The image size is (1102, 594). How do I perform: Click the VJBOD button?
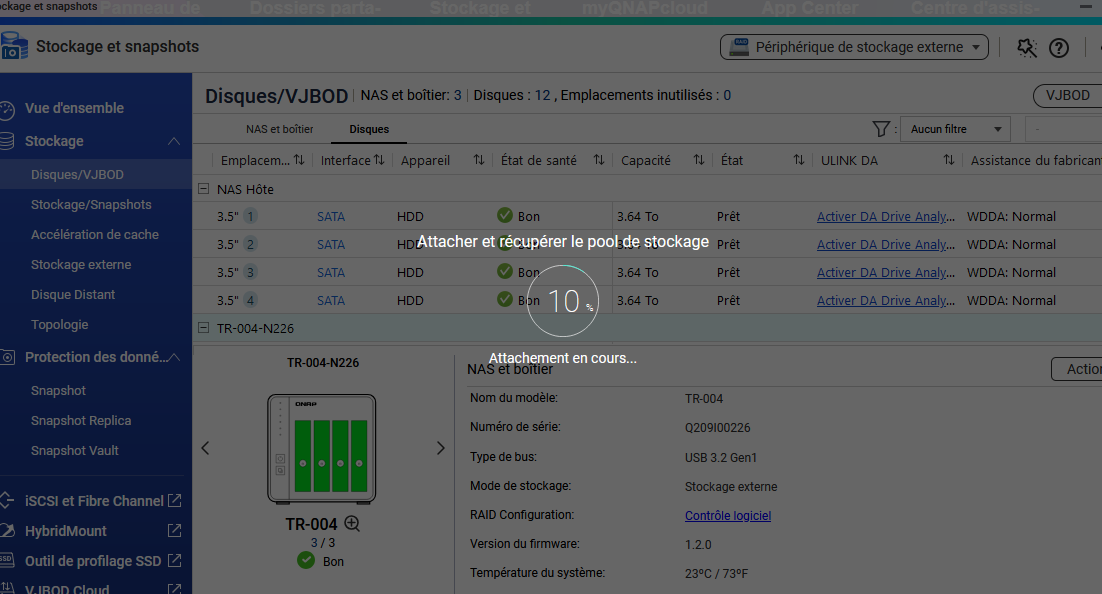[1067, 95]
